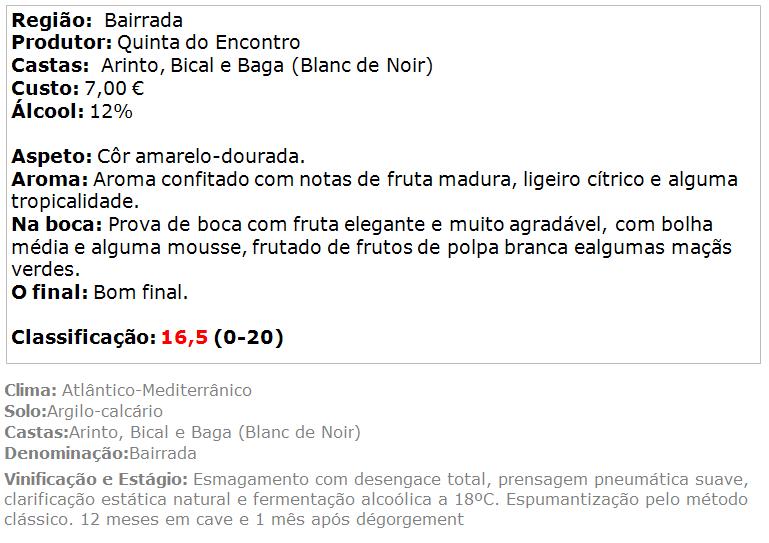
Task: Click the red 16,5 classification score
Action: (x=184, y=337)
